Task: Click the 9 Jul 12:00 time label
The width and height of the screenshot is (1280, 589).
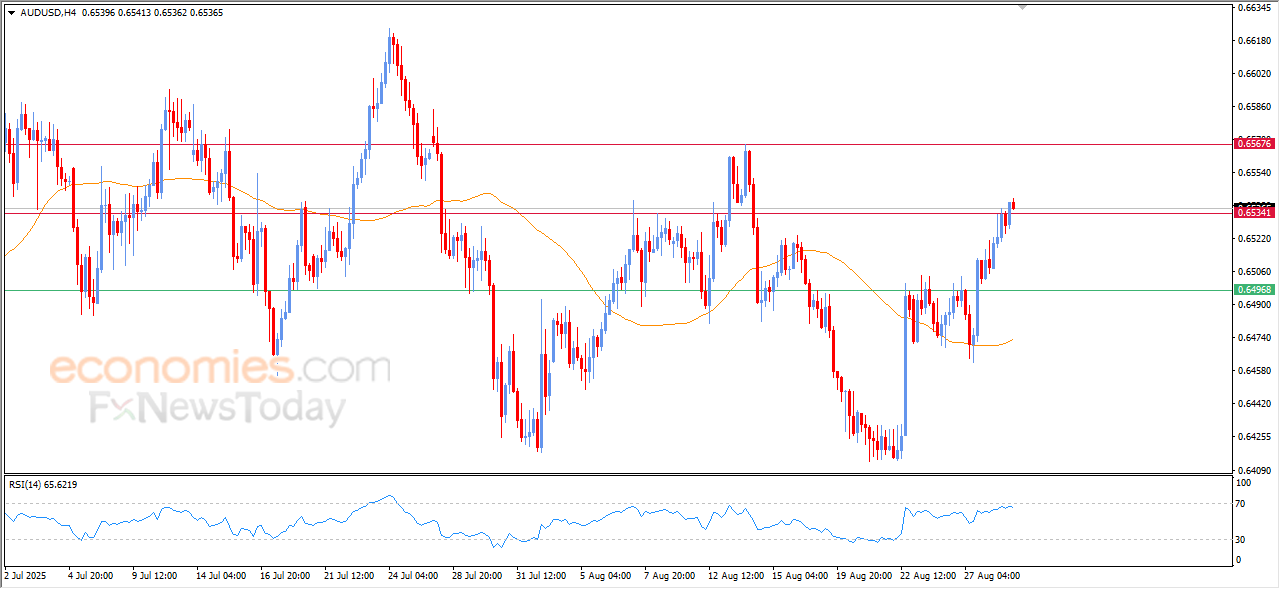Action: [x=153, y=576]
